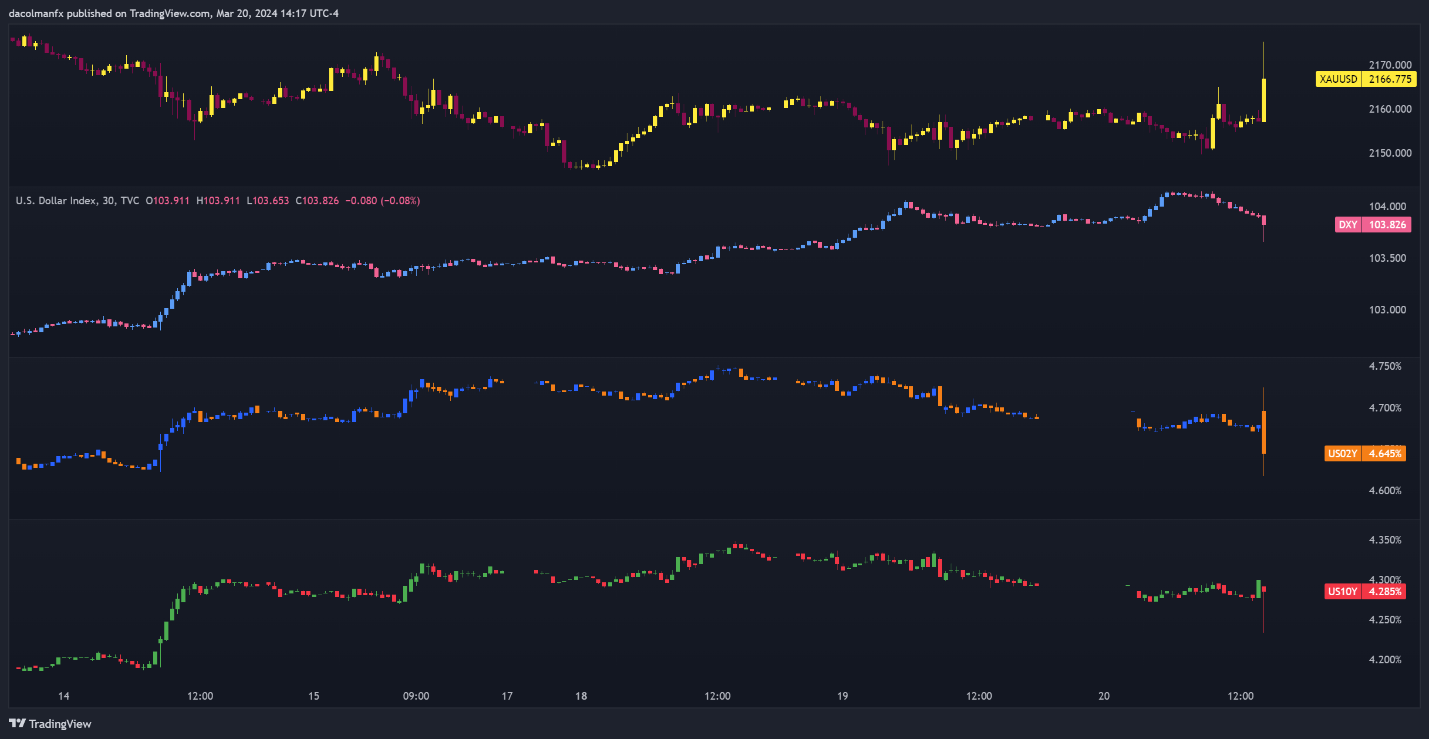Select the 09:00 time axis label

(x=416, y=696)
